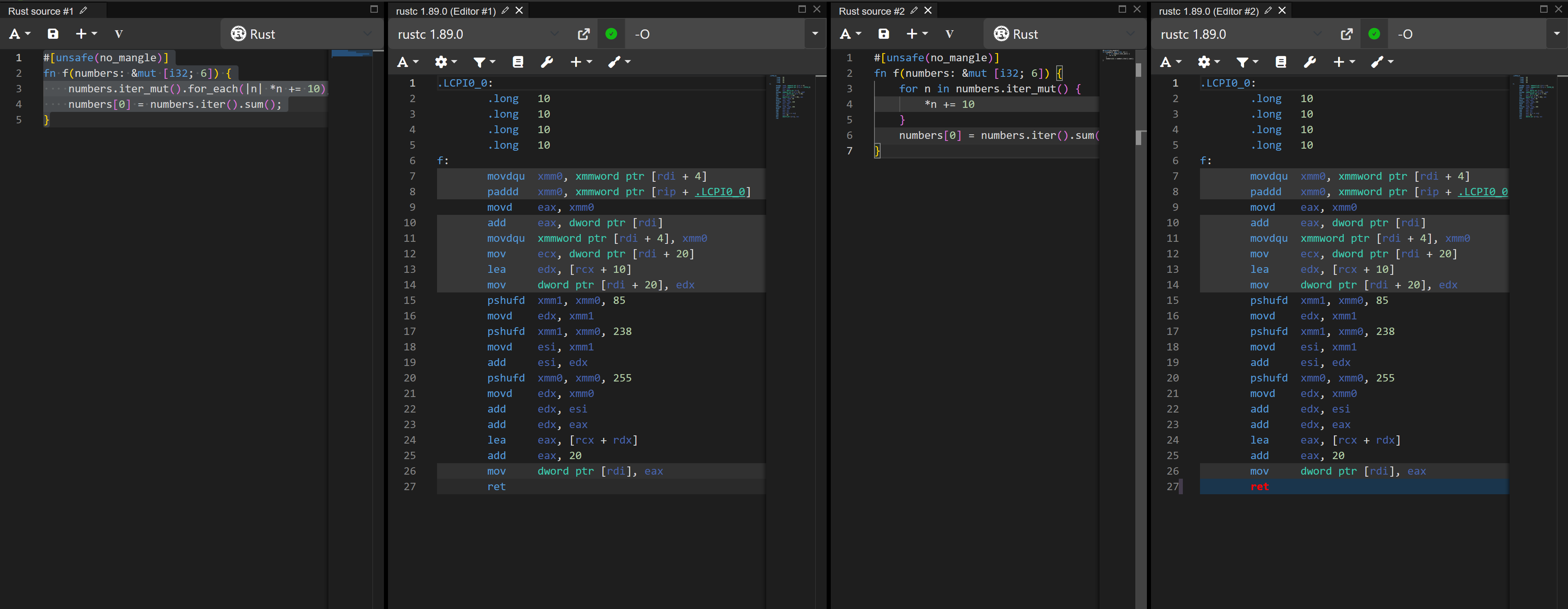The image size is (1568, 609).
Task: Rename Rust source #1 with pencil icon
Action: [x=83, y=10]
